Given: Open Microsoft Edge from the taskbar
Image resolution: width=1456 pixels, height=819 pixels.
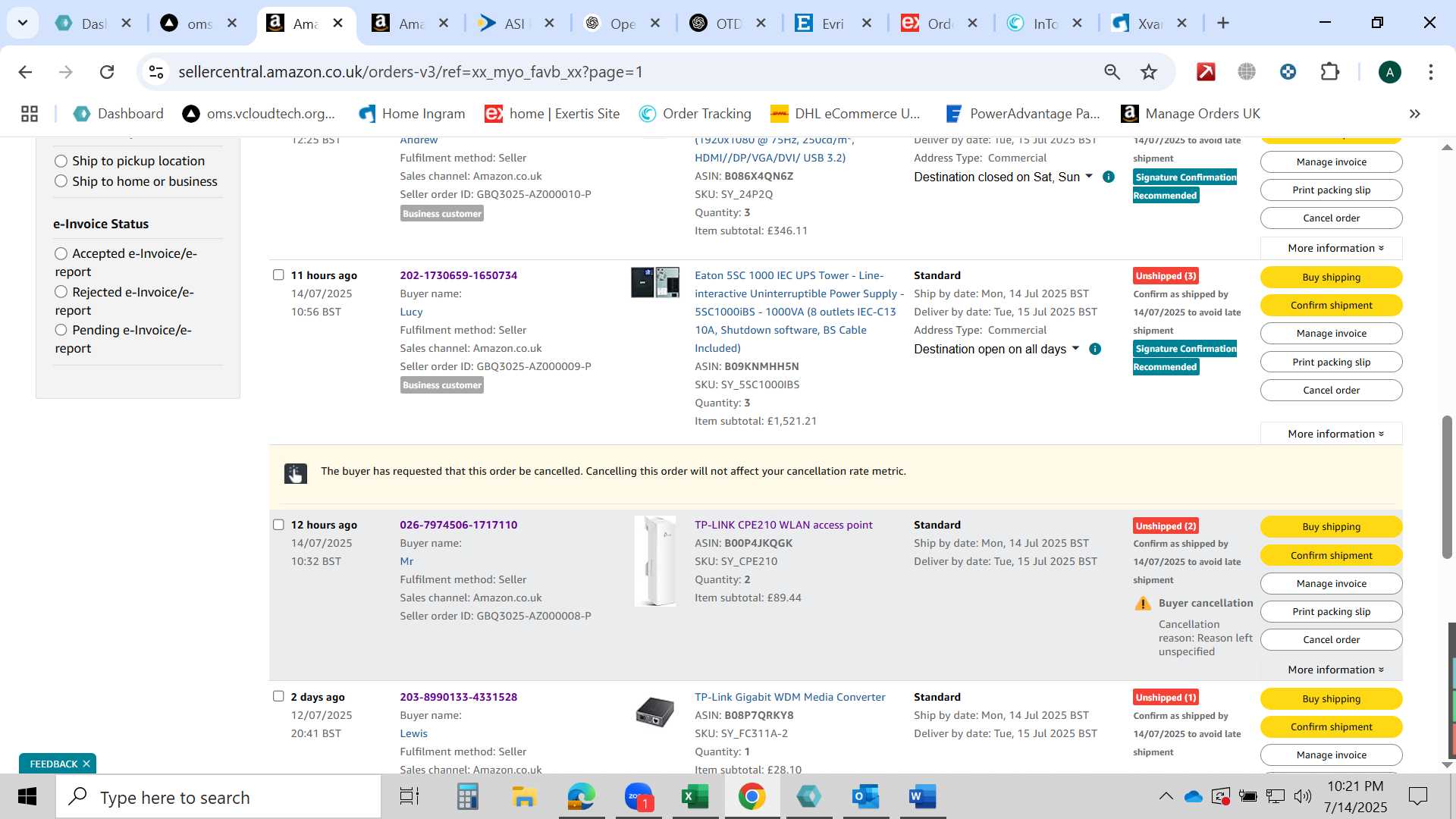Looking at the screenshot, I should [x=582, y=797].
